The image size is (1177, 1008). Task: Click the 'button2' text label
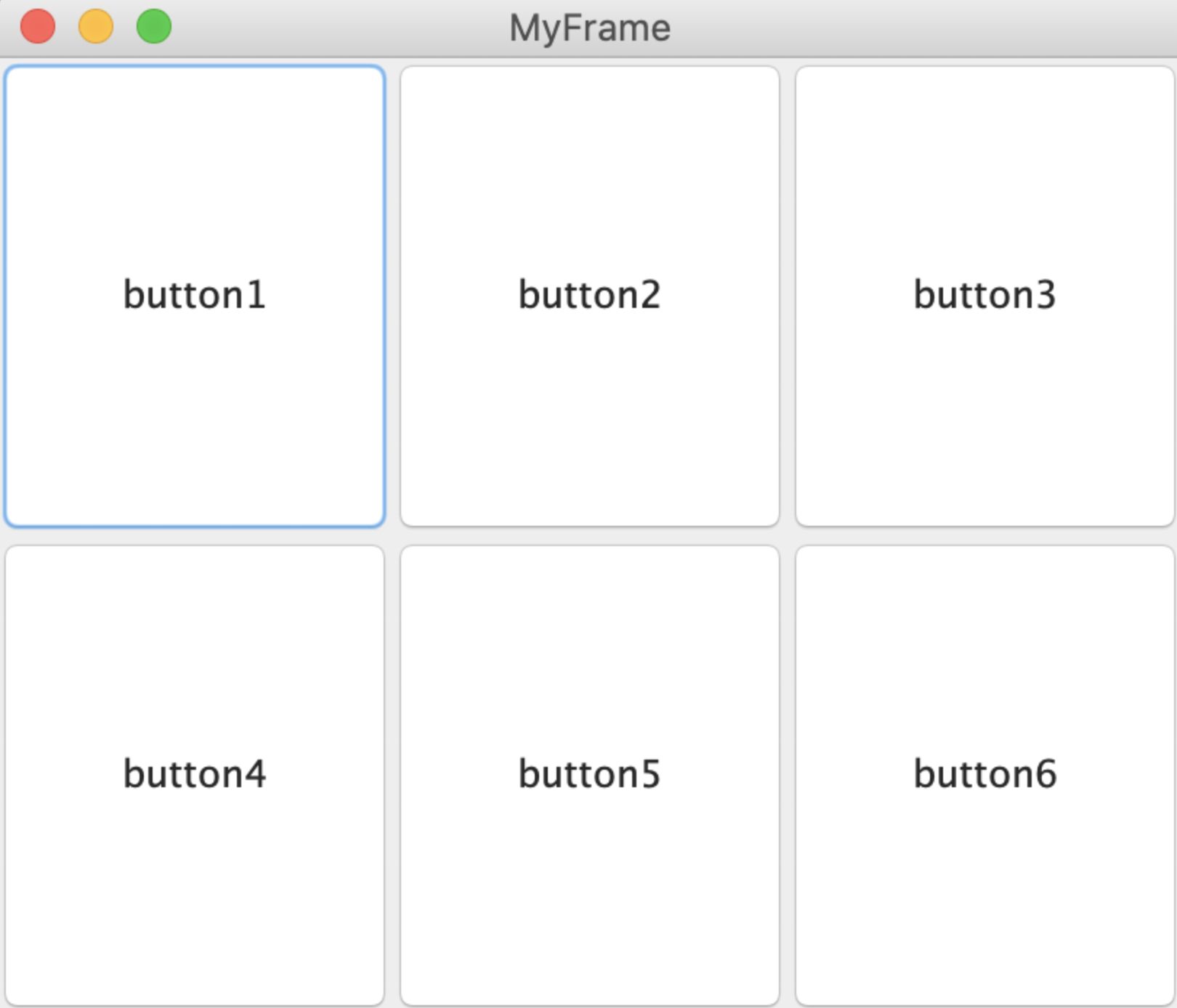point(589,295)
